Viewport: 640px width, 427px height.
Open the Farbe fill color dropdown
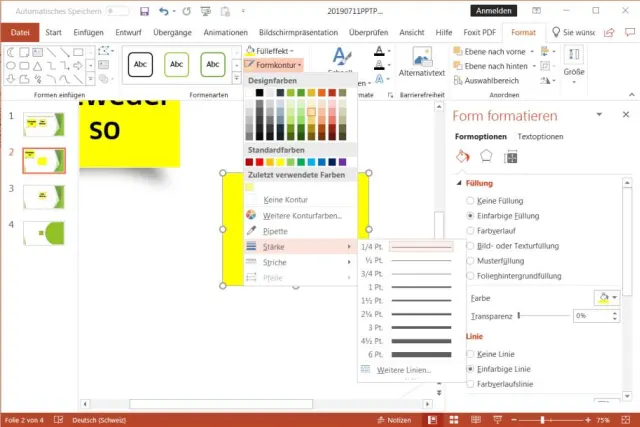pyautogui.click(x=607, y=297)
